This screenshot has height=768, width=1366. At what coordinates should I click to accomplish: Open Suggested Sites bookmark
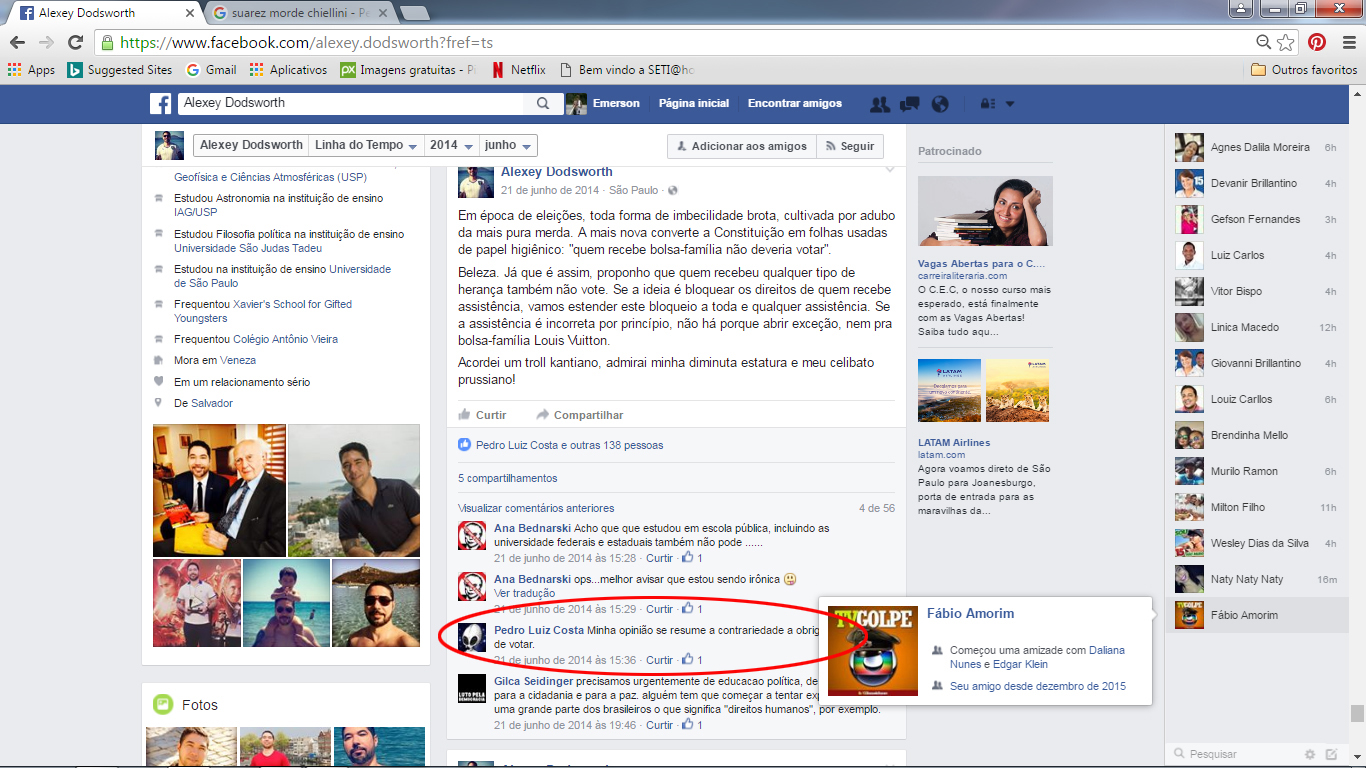pyautogui.click(x=120, y=70)
